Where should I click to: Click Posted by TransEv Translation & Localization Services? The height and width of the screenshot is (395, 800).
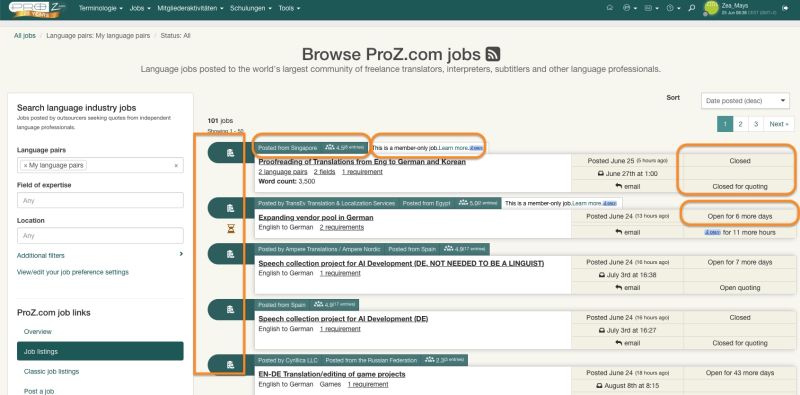[x=327, y=203]
